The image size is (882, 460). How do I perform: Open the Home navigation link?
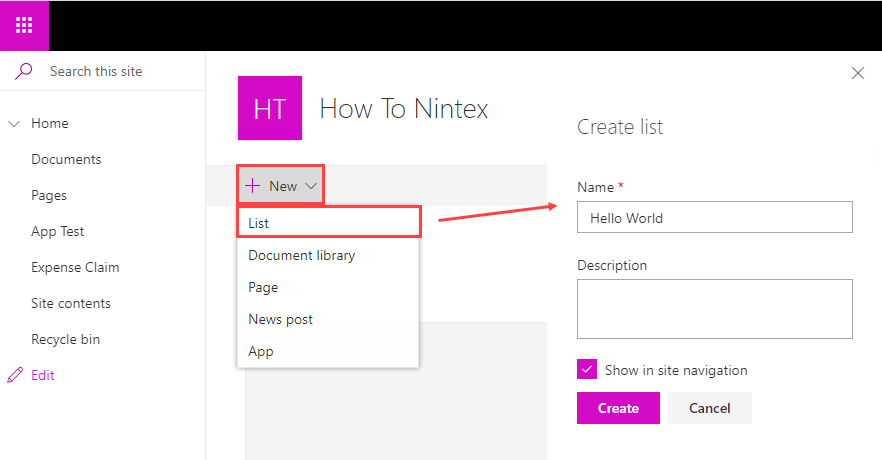(50, 123)
